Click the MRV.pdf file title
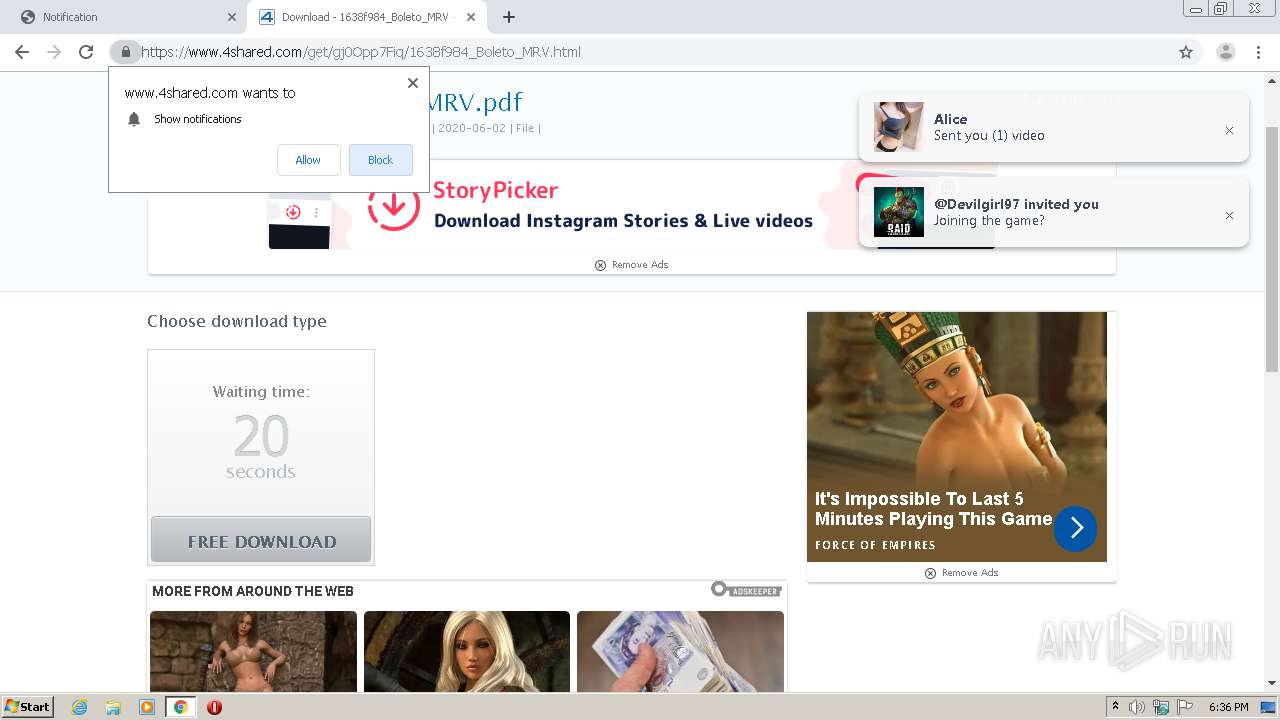Viewport: 1280px width, 720px height. tap(474, 102)
